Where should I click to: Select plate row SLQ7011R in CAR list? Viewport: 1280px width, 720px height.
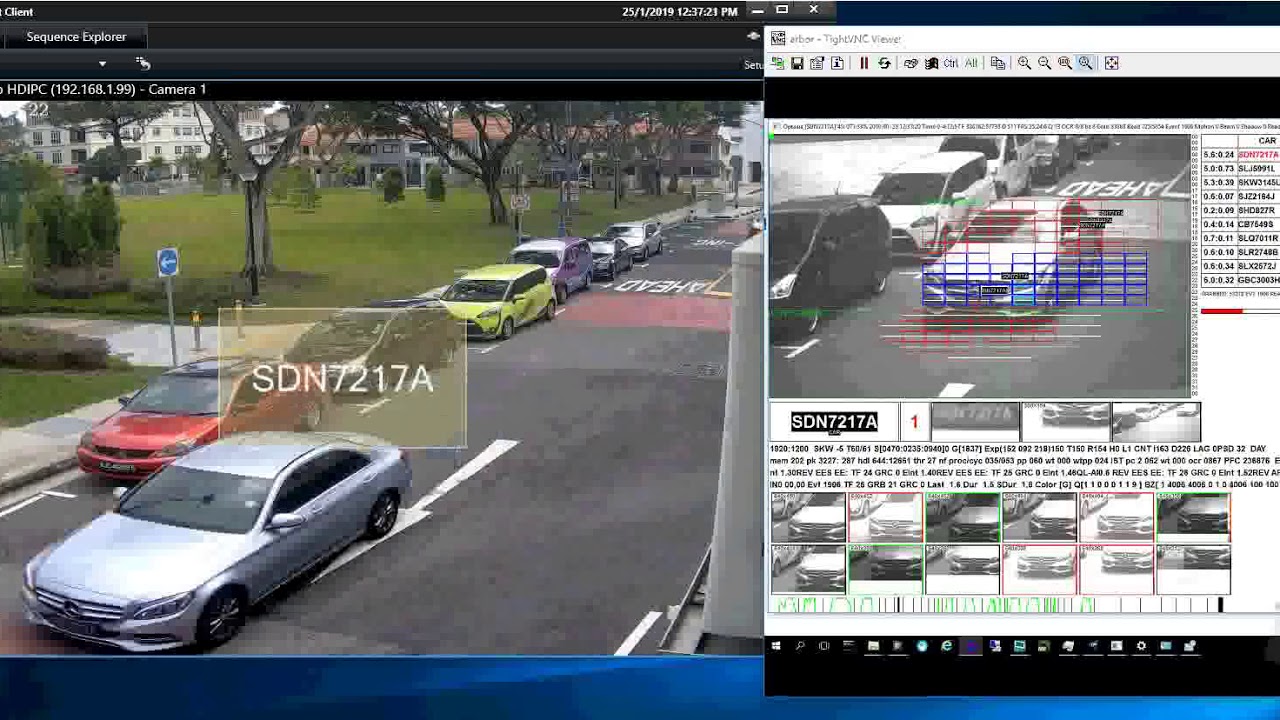pos(1241,239)
